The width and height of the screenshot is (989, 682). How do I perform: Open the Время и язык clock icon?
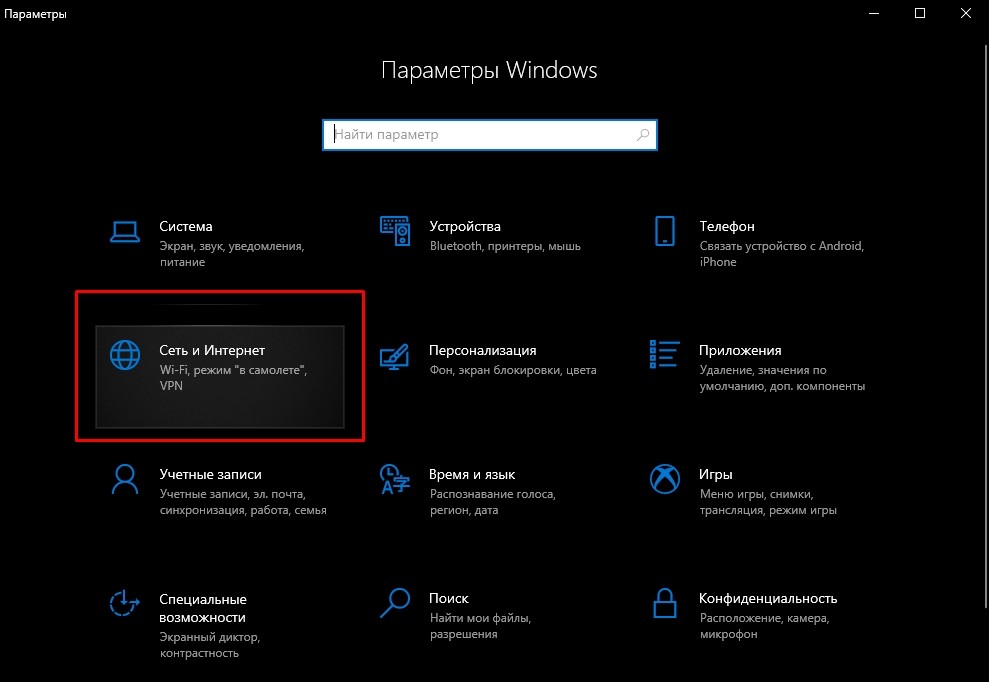click(x=395, y=479)
